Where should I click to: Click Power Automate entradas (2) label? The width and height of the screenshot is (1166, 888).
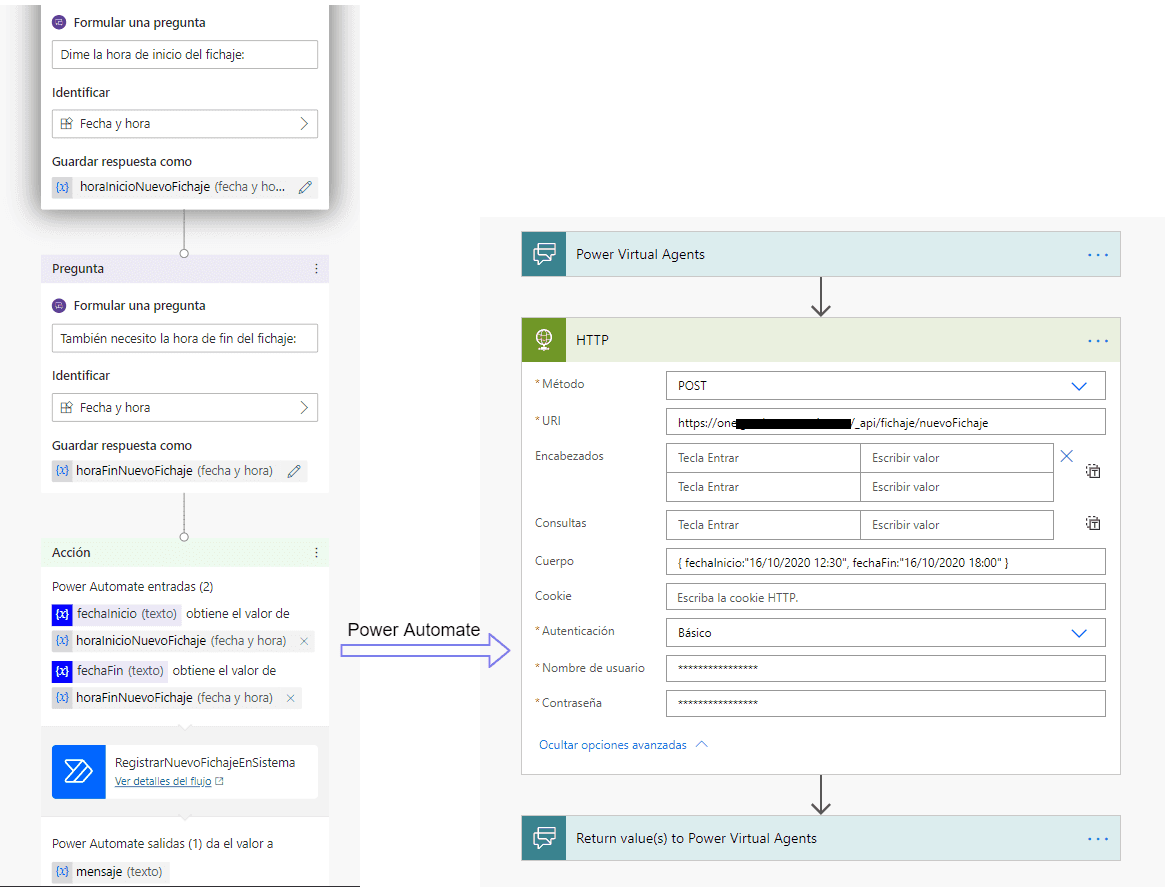(x=132, y=587)
